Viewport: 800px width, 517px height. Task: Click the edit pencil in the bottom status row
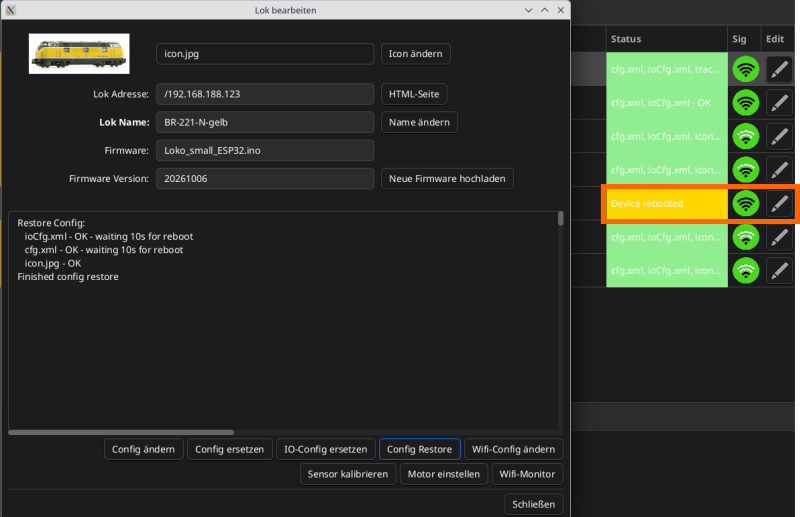(779, 271)
